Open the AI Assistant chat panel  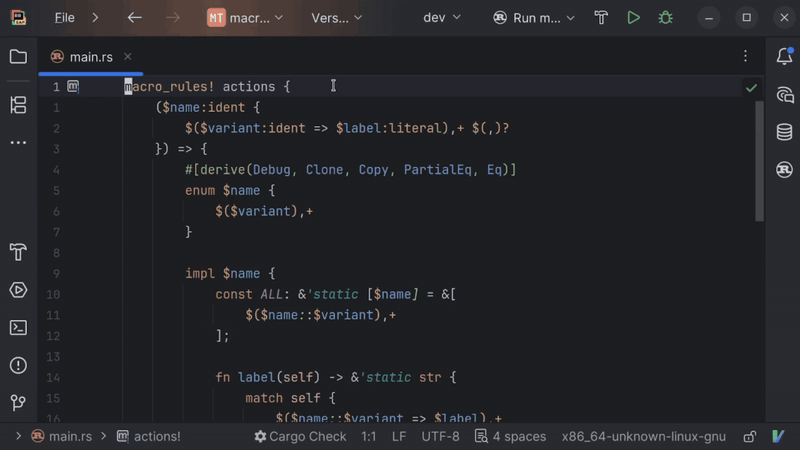784,95
